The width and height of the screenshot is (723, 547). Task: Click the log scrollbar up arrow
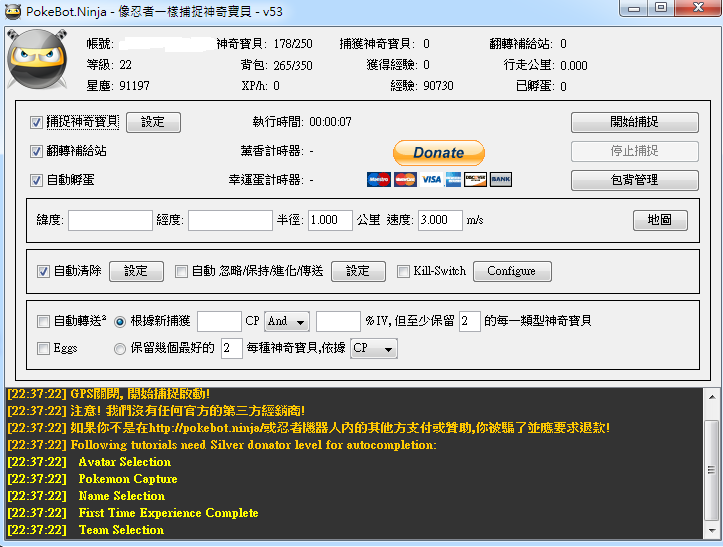click(x=712, y=397)
